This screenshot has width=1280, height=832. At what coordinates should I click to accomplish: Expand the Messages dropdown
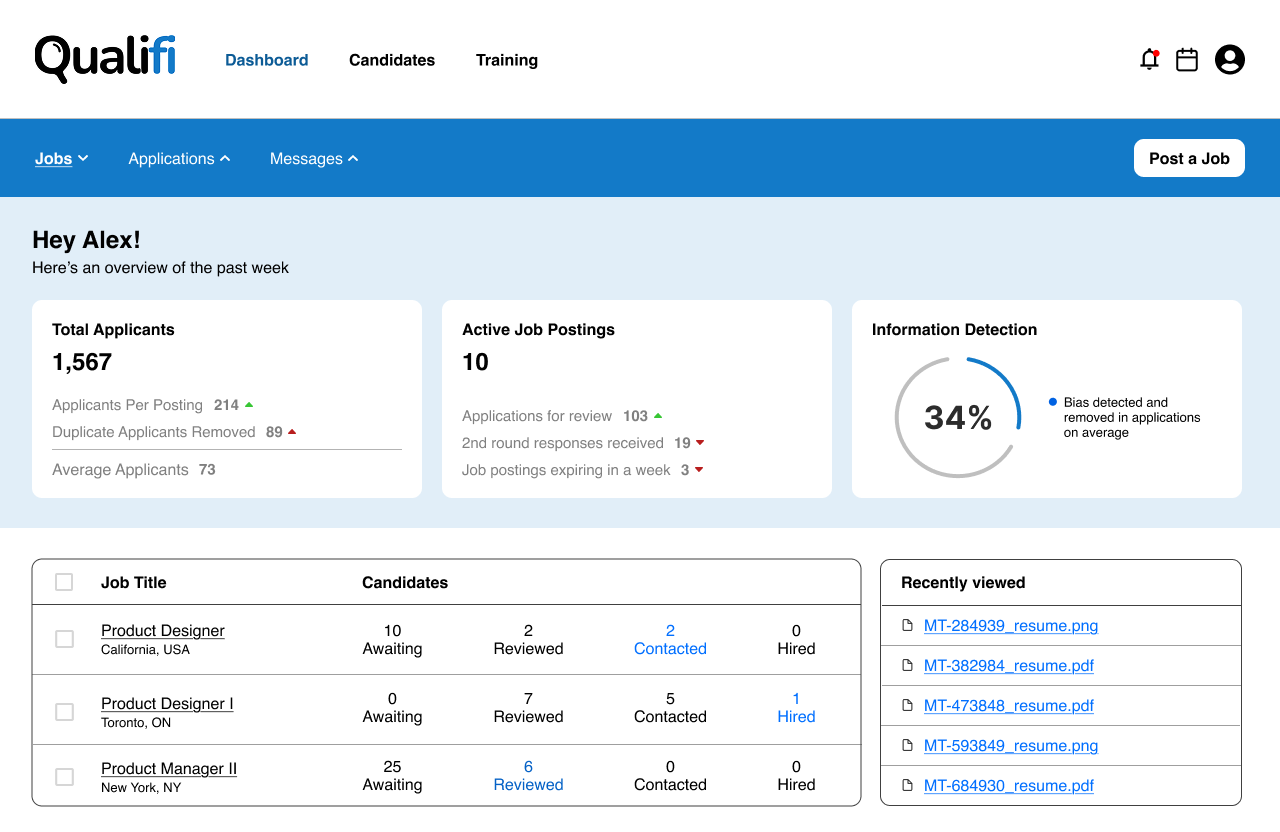[314, 159]
